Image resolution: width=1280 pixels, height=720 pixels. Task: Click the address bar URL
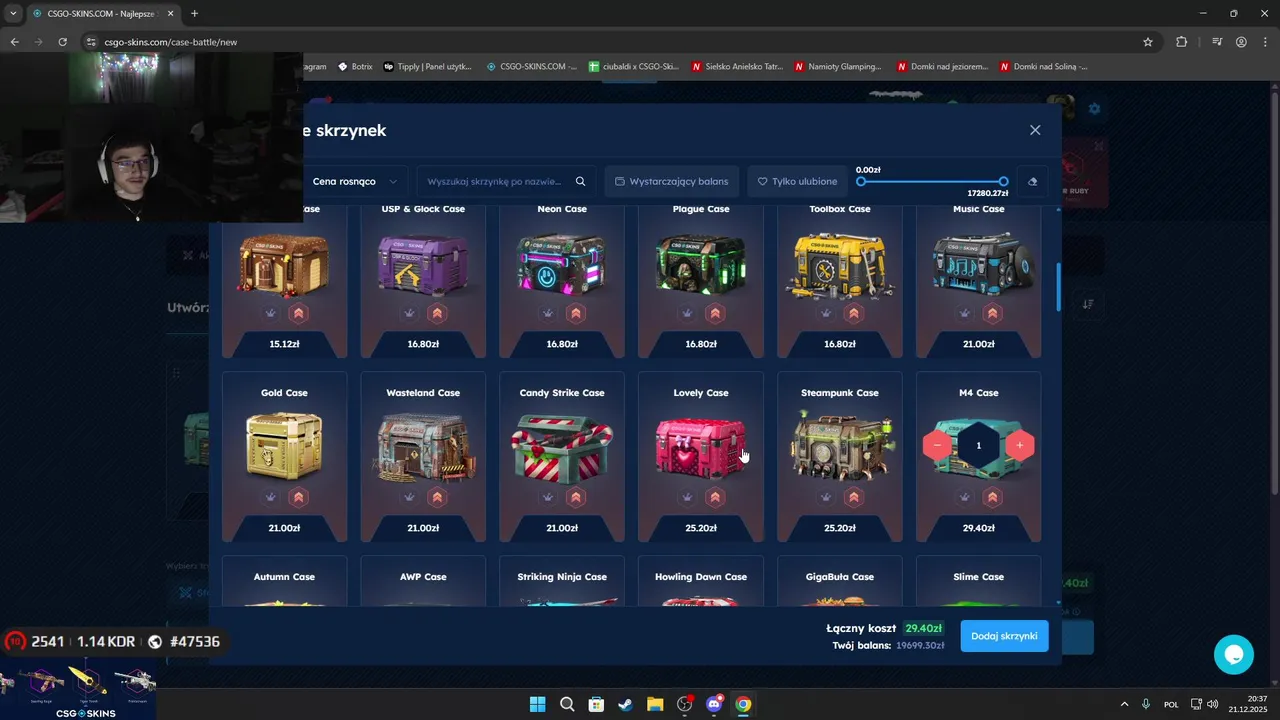click(x=171, y=42)
